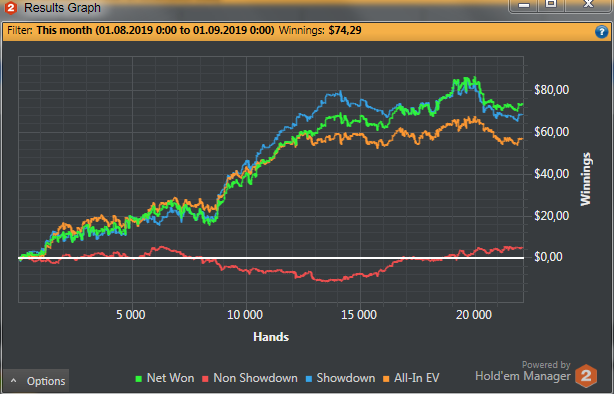Screen dimensions: 614x394
Task: Click the Powered by Hold'em Manager text
Action: click(523, 371)
